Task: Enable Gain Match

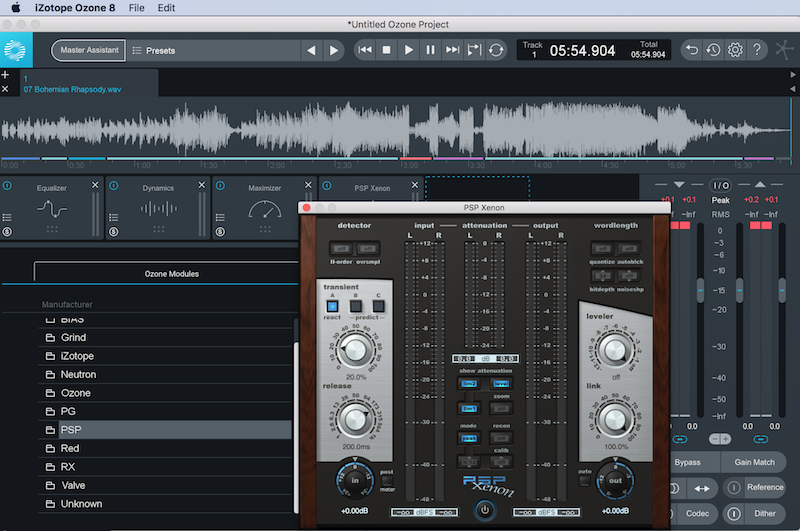Action: tap(754, 462)
